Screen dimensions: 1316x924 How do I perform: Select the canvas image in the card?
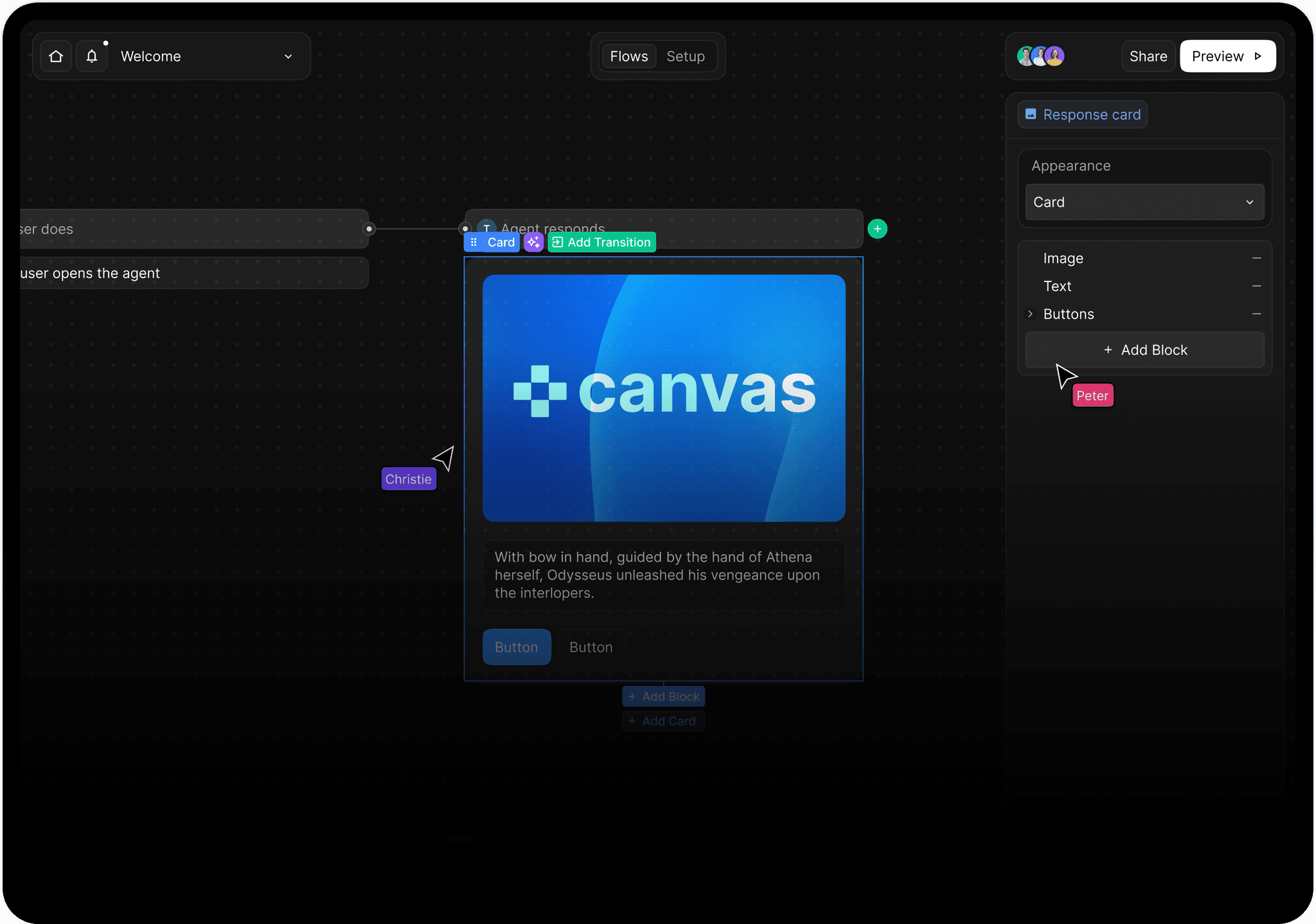[664, 398]
